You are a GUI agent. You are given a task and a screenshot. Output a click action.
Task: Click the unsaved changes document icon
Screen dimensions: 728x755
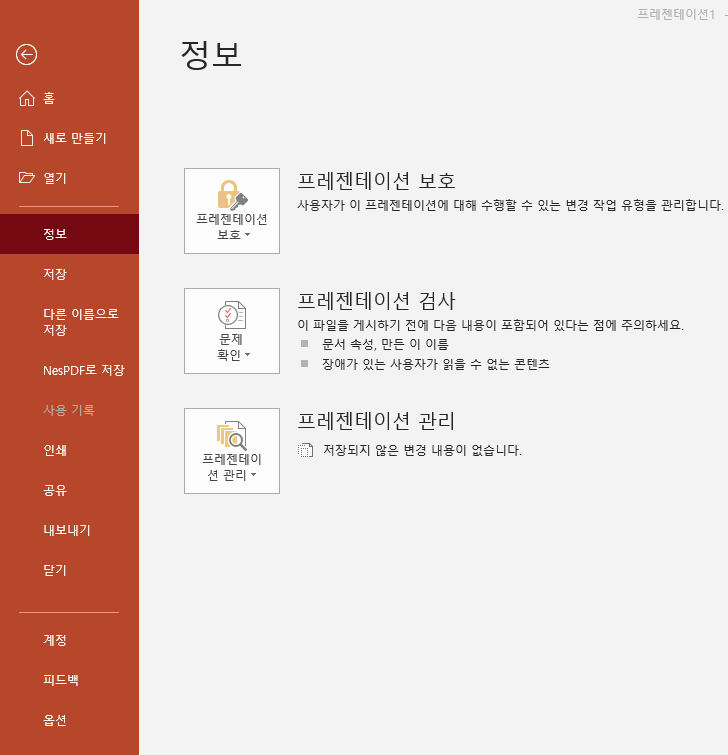pyautogui.click(x=306, y=451)
